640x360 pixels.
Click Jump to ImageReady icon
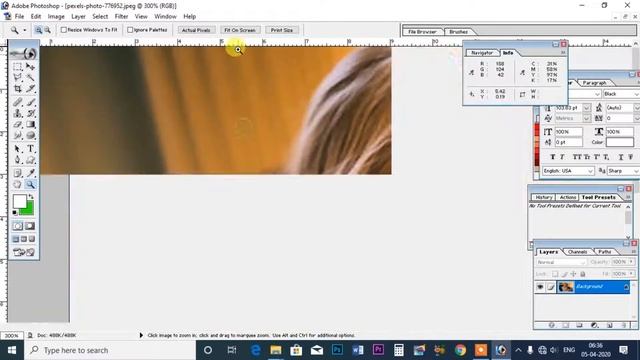24,252
